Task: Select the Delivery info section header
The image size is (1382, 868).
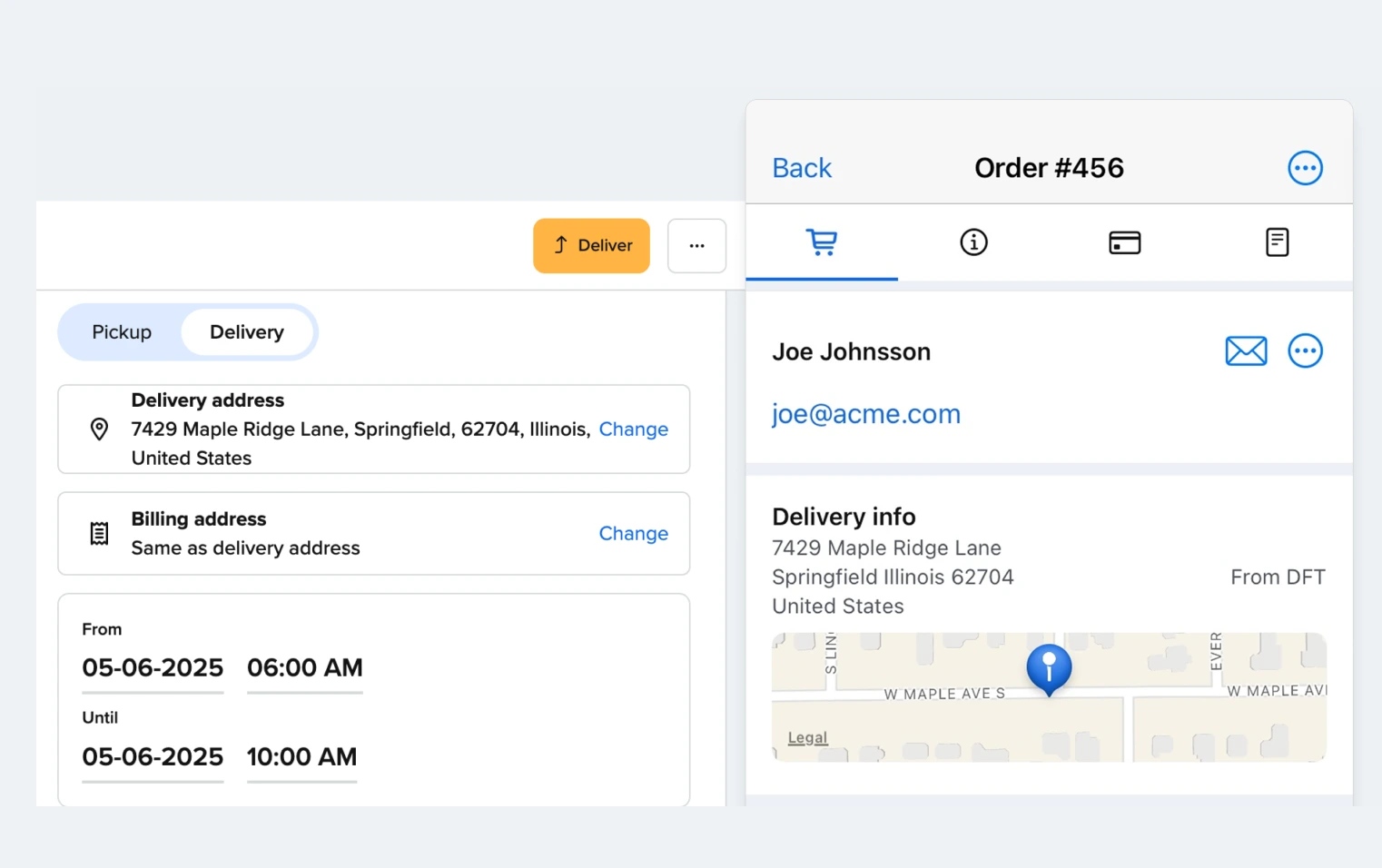Action: coord(844,516)
